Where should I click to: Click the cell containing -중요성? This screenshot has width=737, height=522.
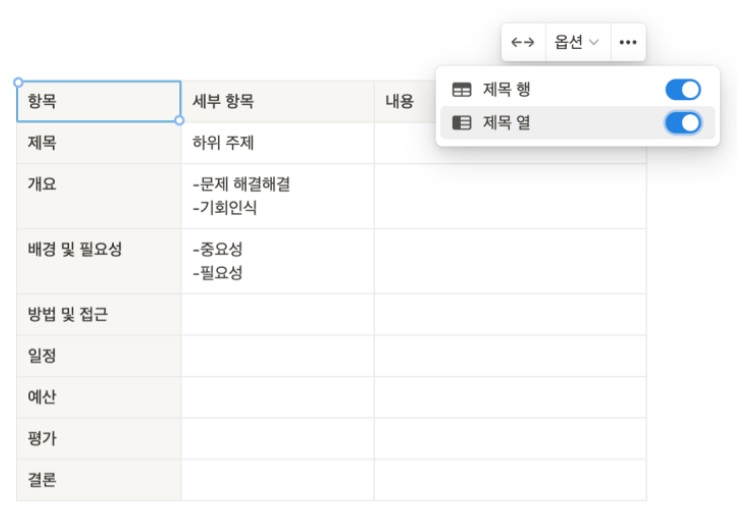click(x=277, y=261)
